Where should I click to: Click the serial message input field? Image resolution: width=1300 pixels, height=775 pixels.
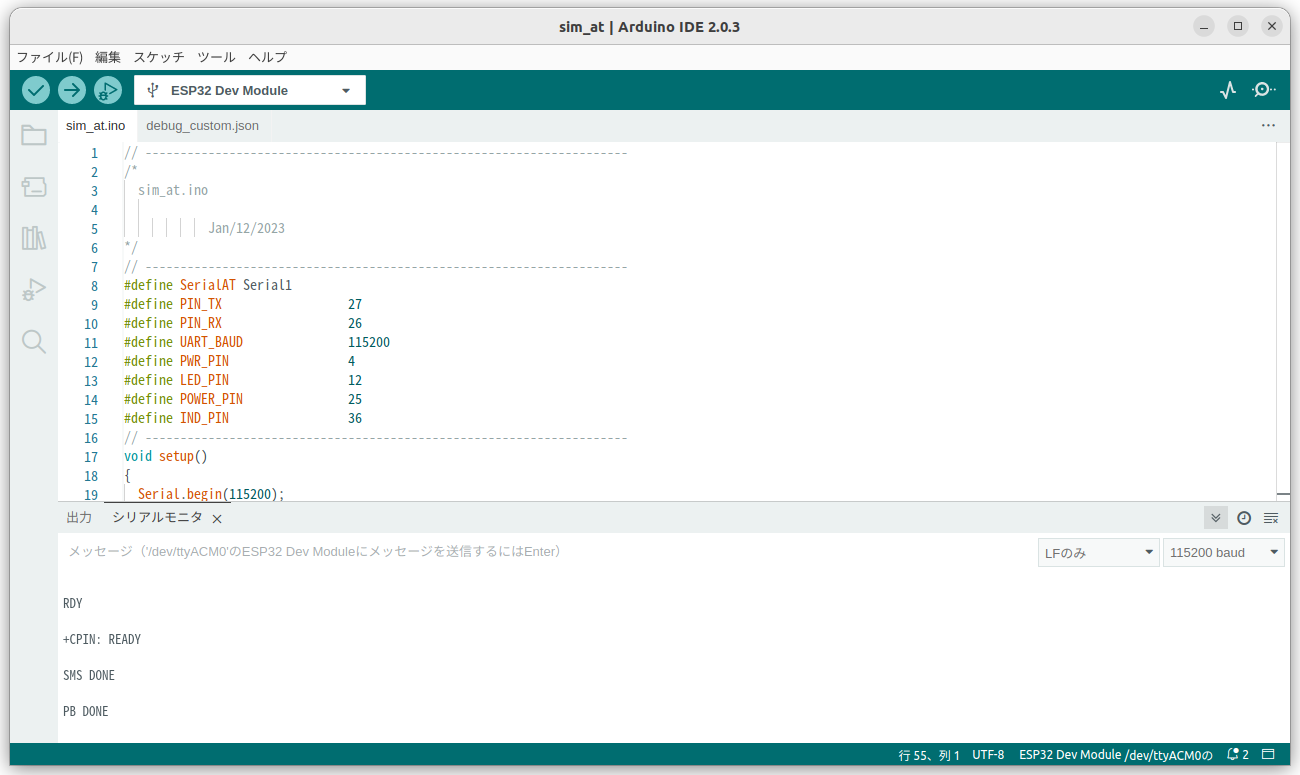point(545,552)
